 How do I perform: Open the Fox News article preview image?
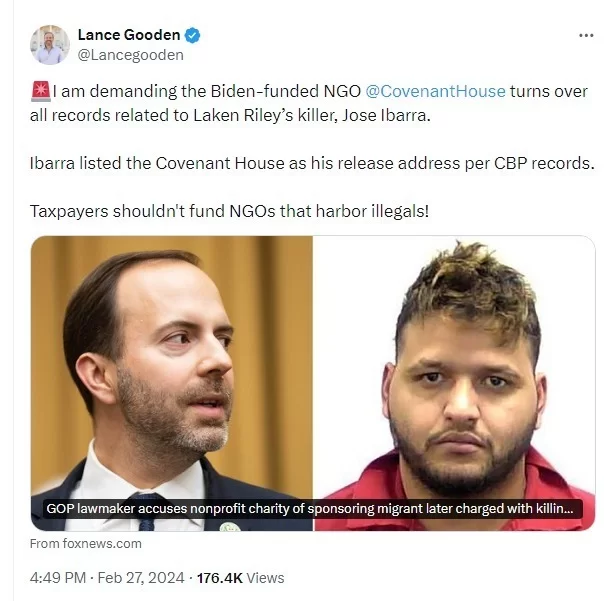coord(313,383)
